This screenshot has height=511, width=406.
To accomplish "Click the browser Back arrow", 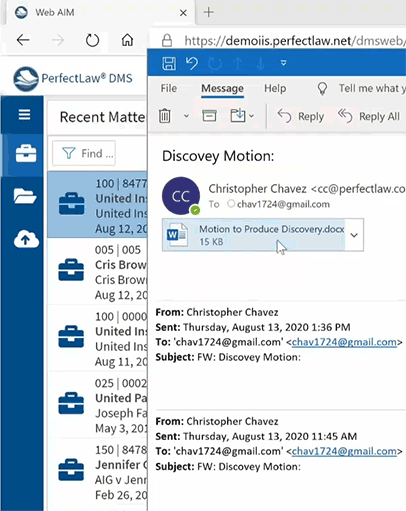I will point(23,40).
